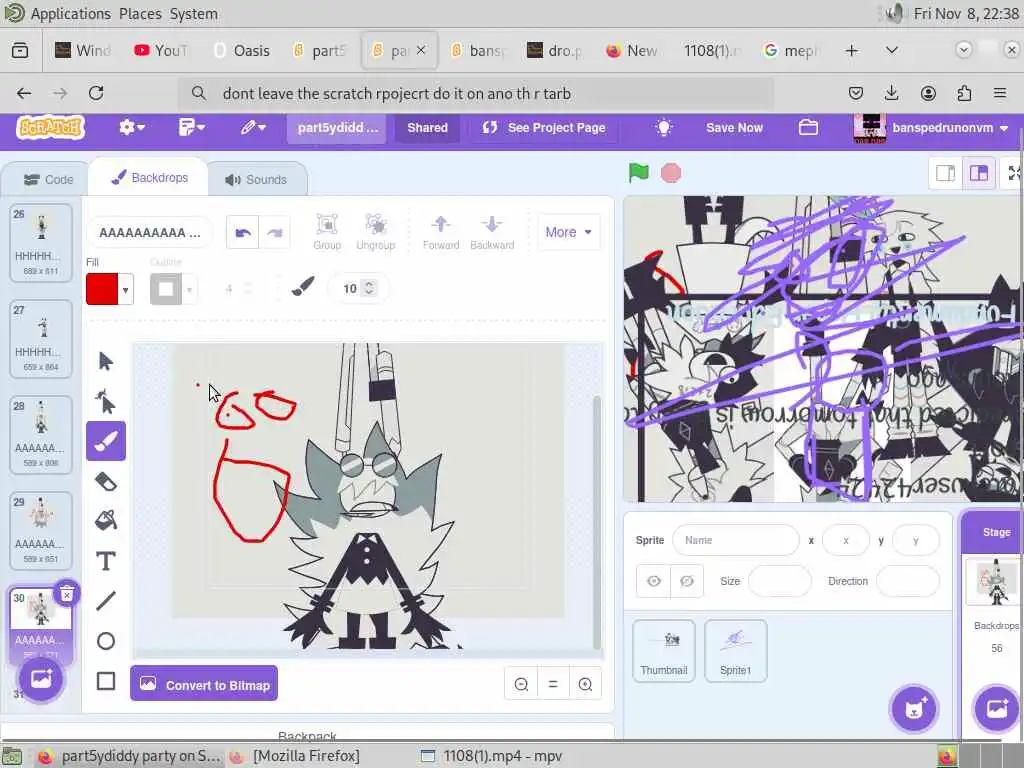1024x768 pixels.
Task: Expand the Firefox list all tabs chevron
Action: point(891,50)
